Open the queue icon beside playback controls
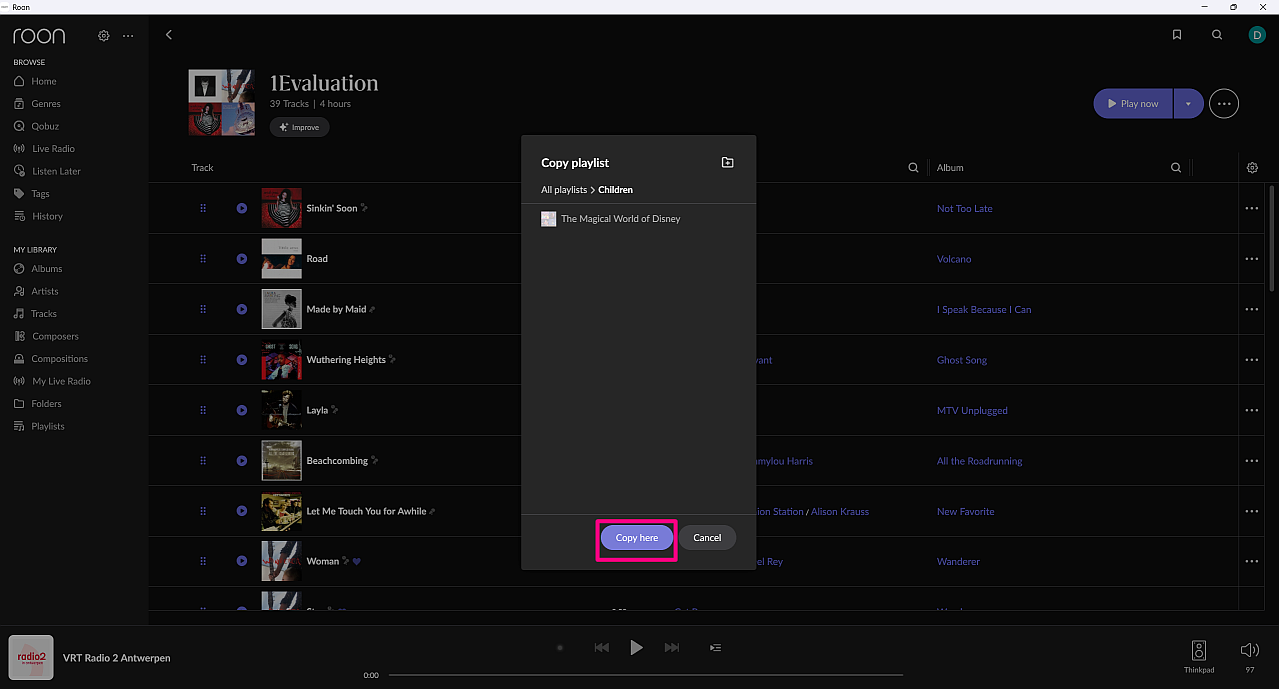 pyautogui.click(x=715, y=648)
